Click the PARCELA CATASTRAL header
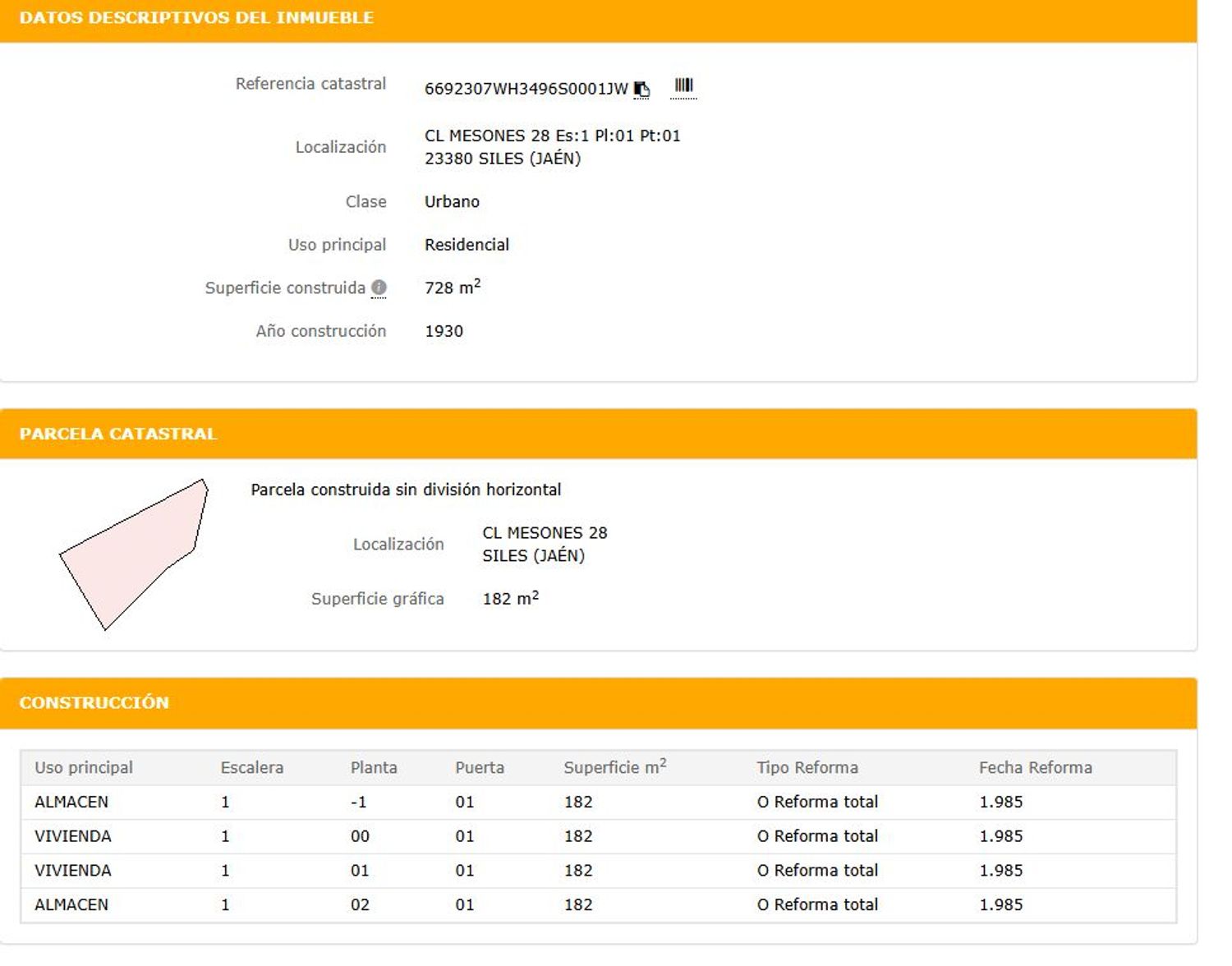Viewport: 1232px width, 966px height. coord(117,434)
